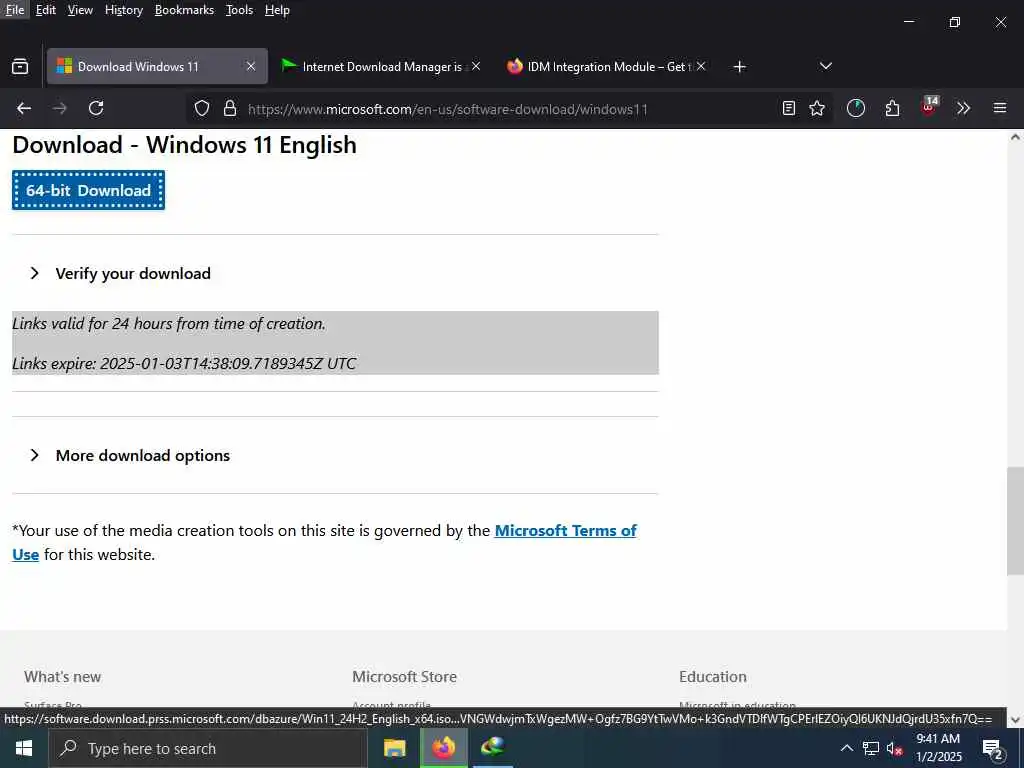Click the scrollbar down arrow at the bottom
The height and width of the screenshot is (768, 1024).
[x=1015, y=719]
